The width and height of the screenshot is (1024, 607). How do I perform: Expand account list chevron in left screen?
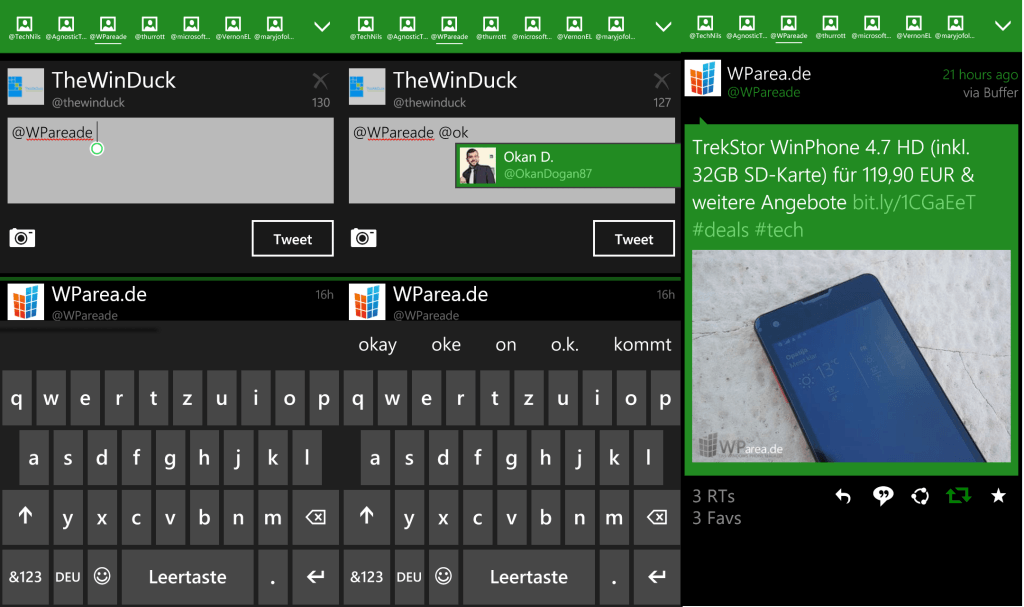point(322,27)
